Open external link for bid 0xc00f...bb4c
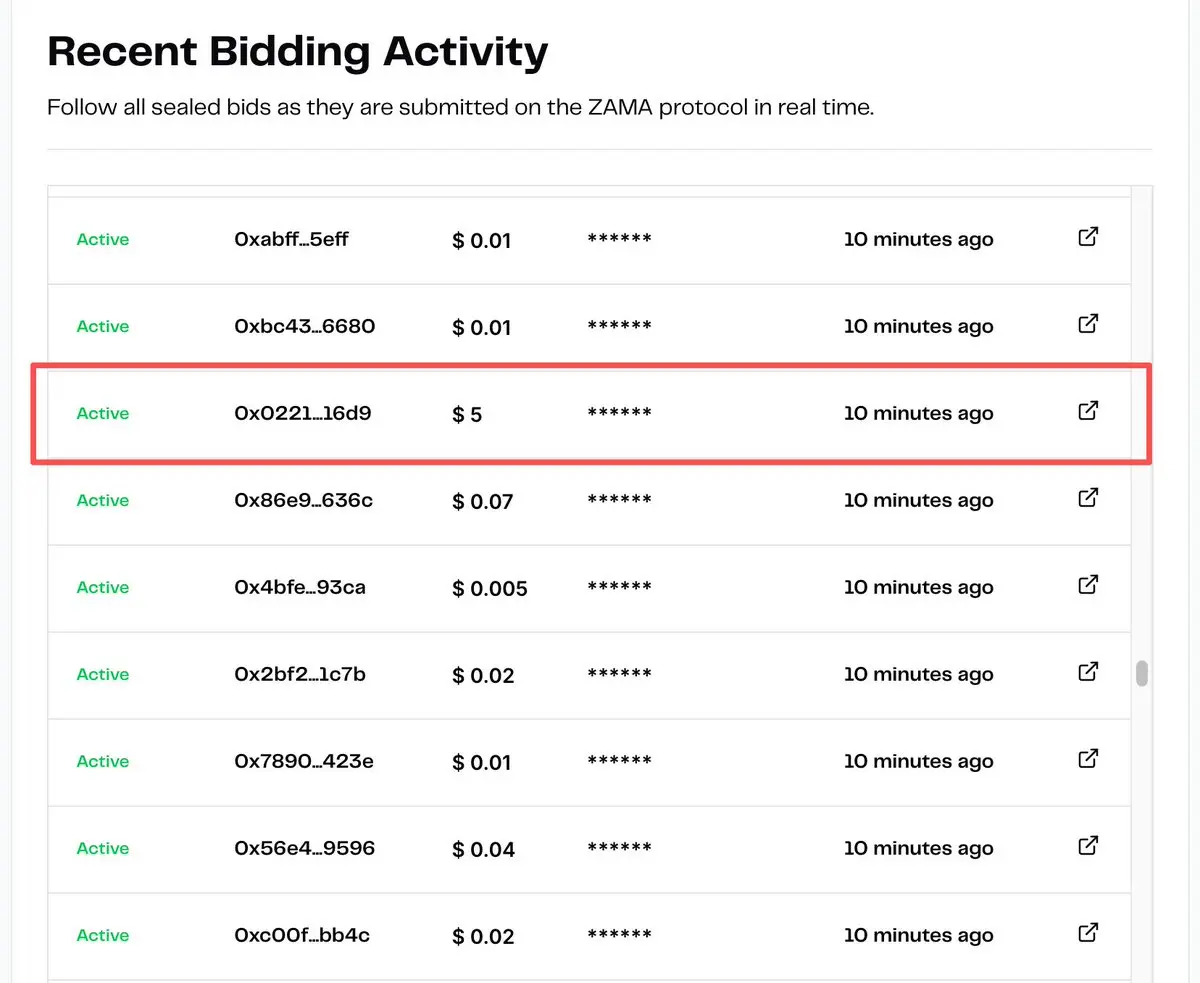 [1088, 933]
